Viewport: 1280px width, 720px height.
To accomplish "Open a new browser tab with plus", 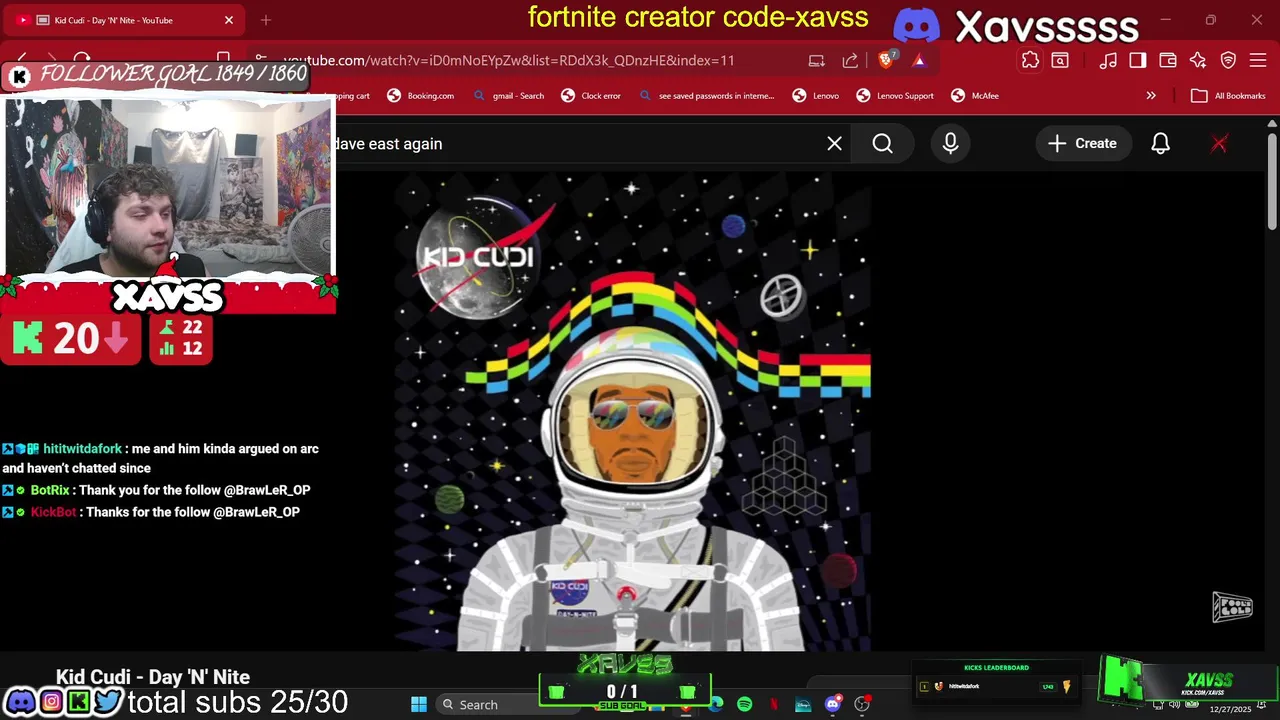I will pyautogui.click(x=266, y=20).
